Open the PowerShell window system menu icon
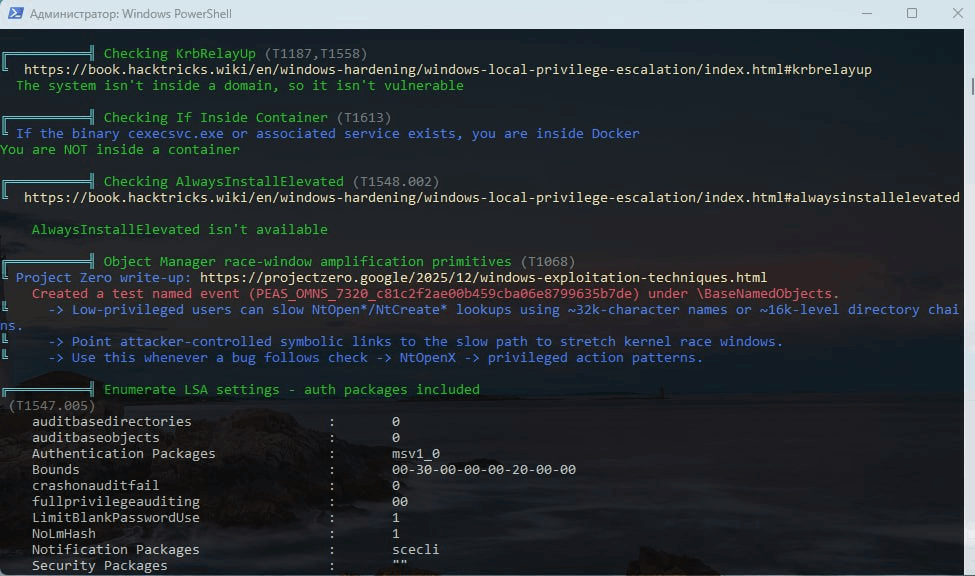The width and height of the screenshot is (975, 576). pos(16,13)
